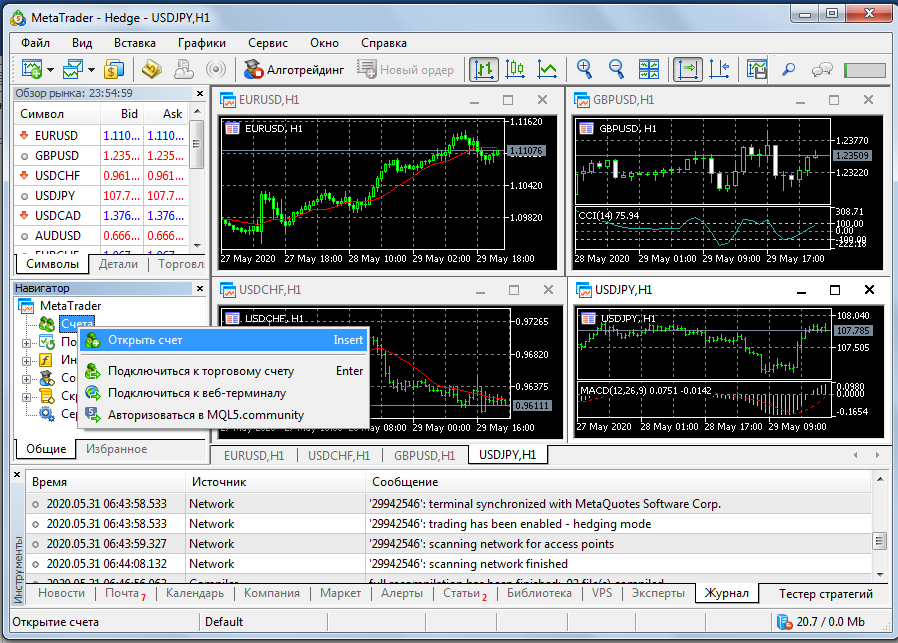Open the Календарь toolbox tab
The width and height of the screenshot is (898, 643).
(195, 593)
